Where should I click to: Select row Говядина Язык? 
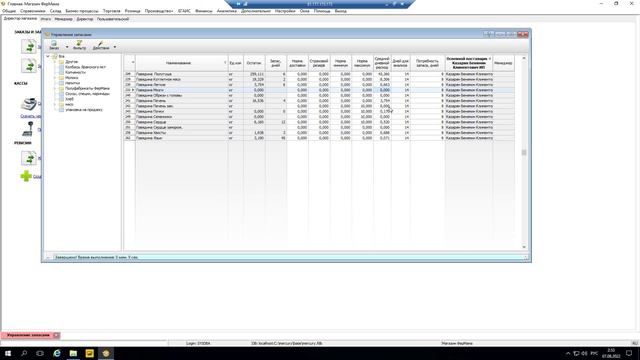(319, 138)
